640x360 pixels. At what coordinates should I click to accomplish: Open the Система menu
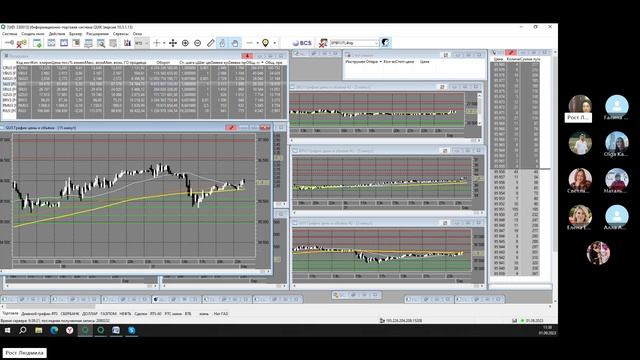pyautogui.click(x=9, y=34)
